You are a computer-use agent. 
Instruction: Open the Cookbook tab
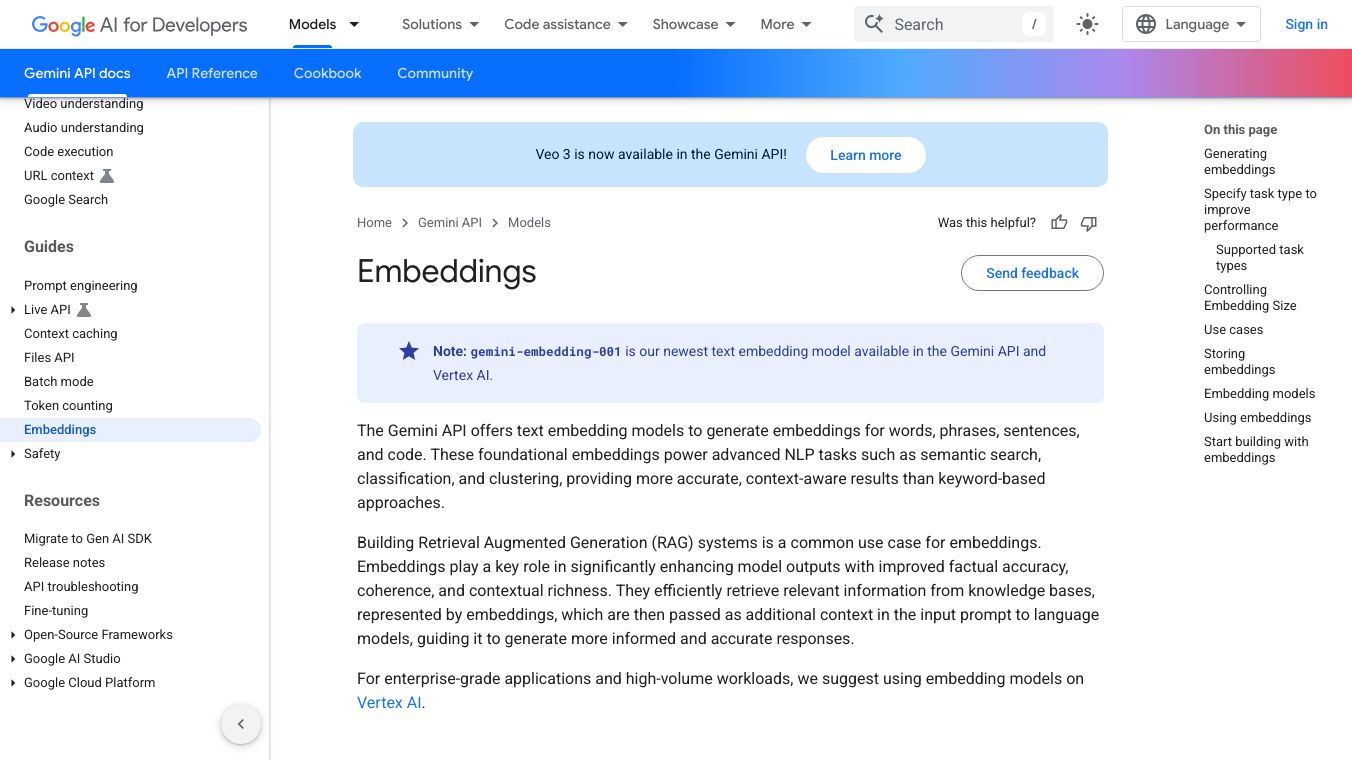[327, 73]
